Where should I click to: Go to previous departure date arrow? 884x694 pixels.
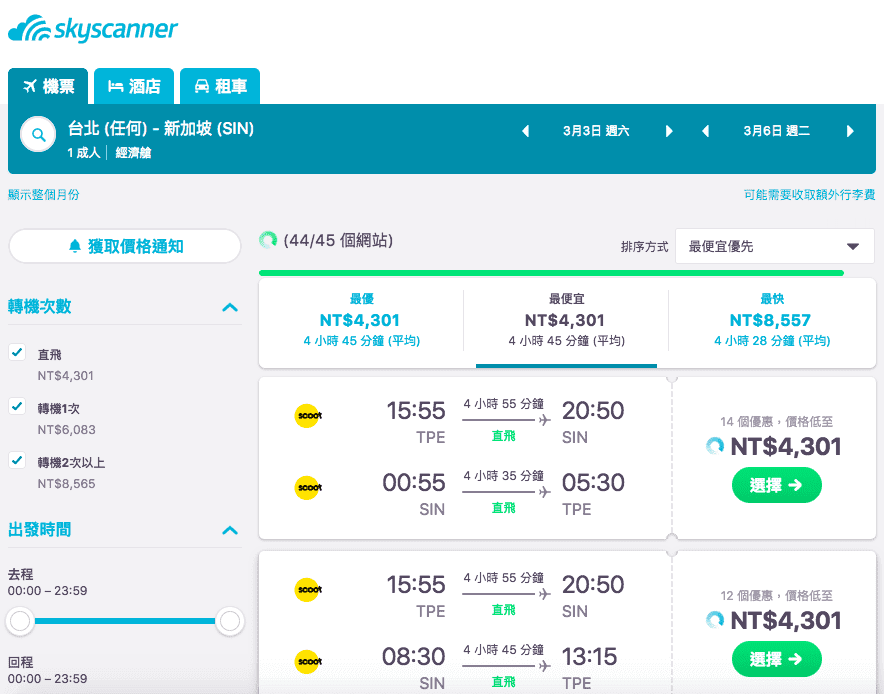pos(525,131)
